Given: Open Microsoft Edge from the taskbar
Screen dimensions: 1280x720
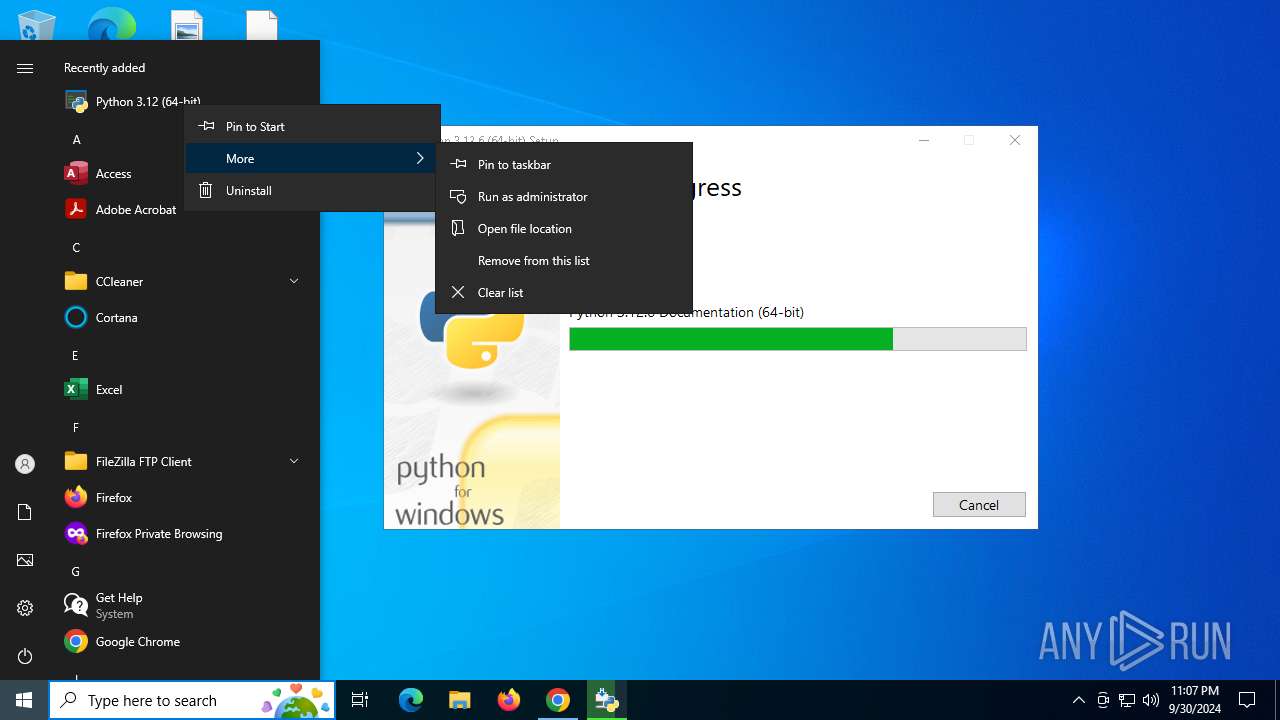Looking at the screenshot, I should [411, 700].
